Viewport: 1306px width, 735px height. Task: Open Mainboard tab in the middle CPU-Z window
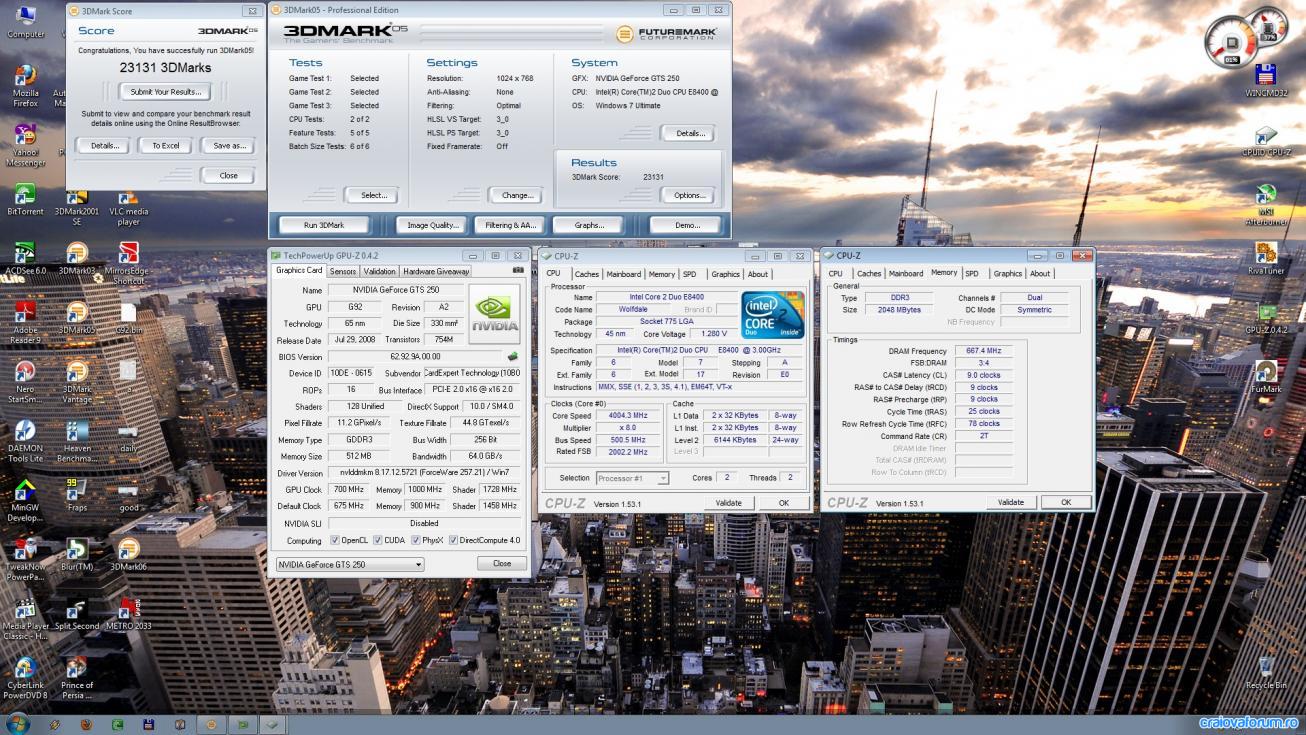[624, 274]
